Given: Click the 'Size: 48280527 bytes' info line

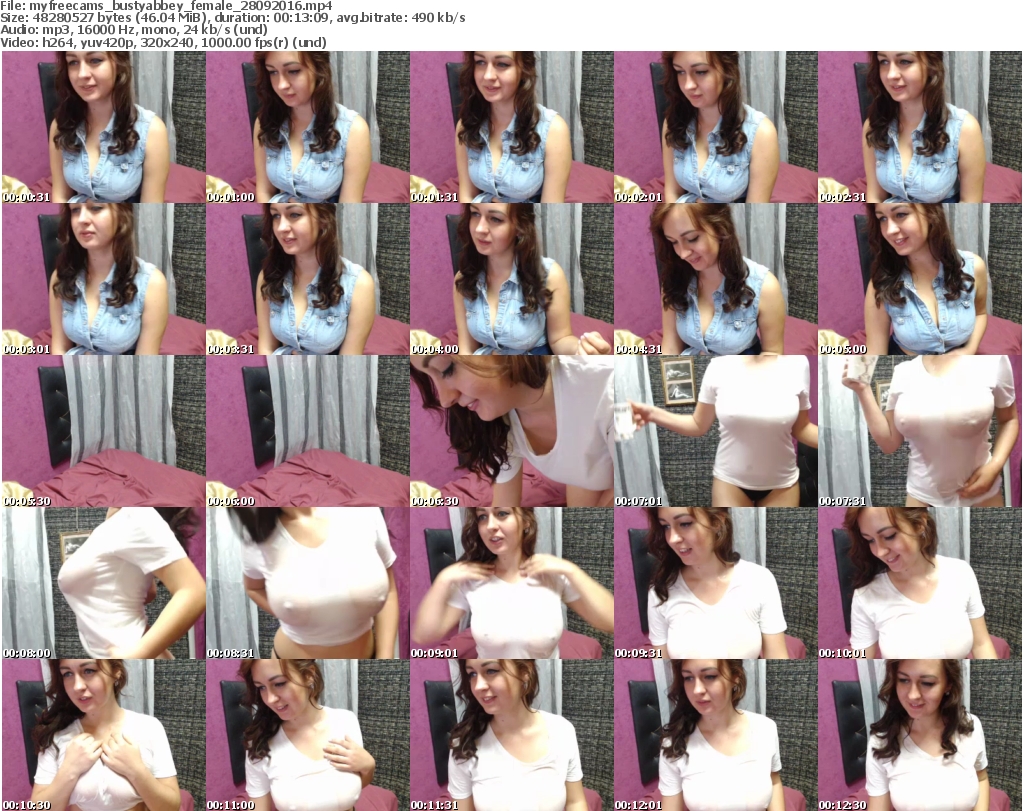Looking at the screenshot, I should tap(232, 18).
